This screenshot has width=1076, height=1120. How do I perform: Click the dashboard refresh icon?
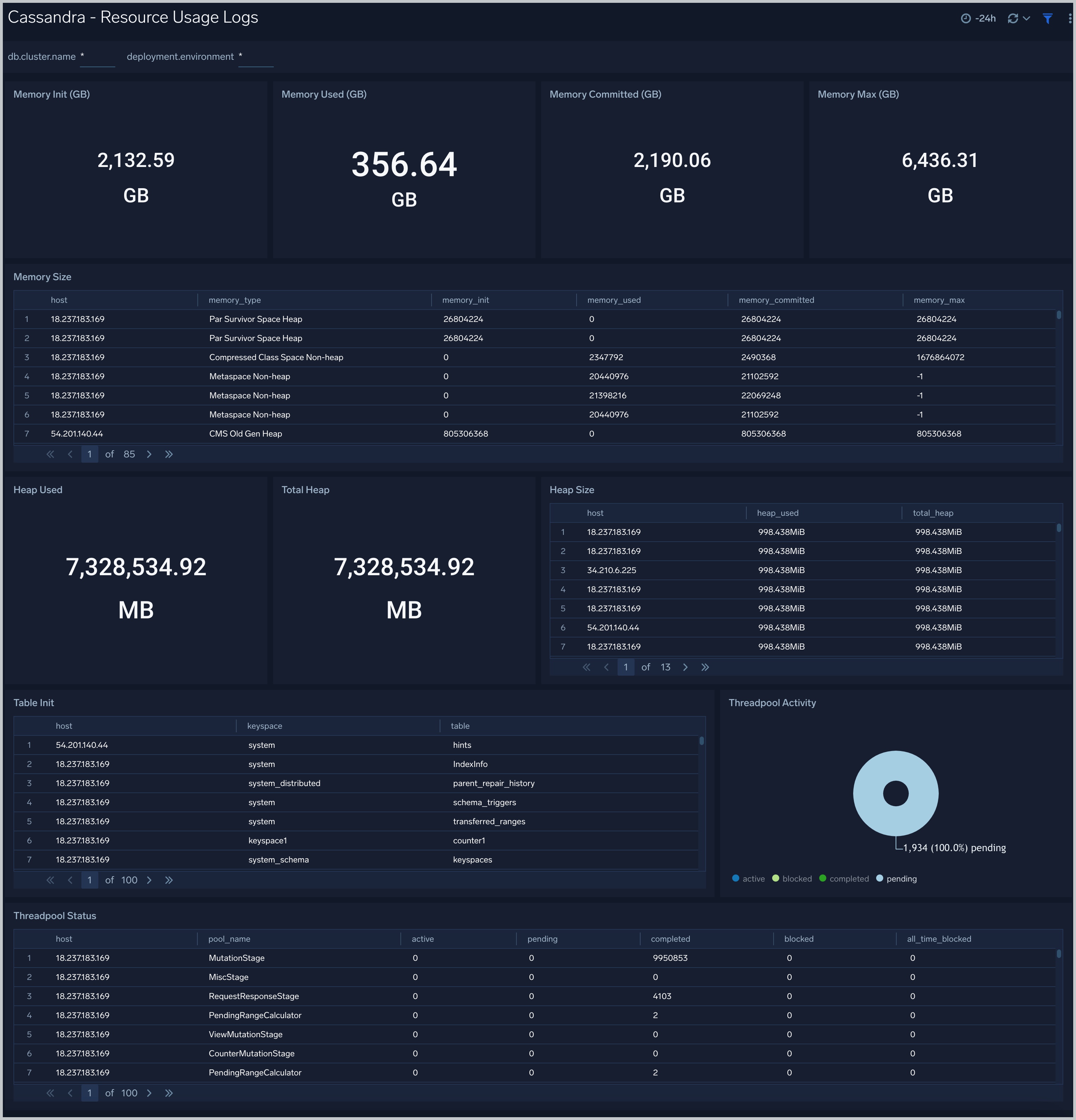(1013, 18)
